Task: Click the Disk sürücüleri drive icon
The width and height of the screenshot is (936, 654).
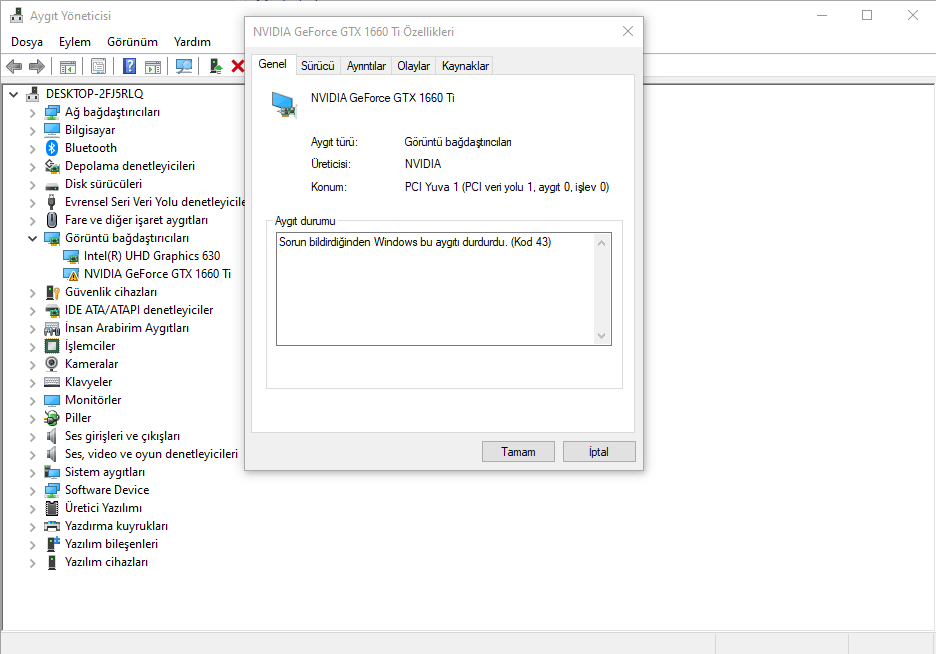Action: (52, 186)
